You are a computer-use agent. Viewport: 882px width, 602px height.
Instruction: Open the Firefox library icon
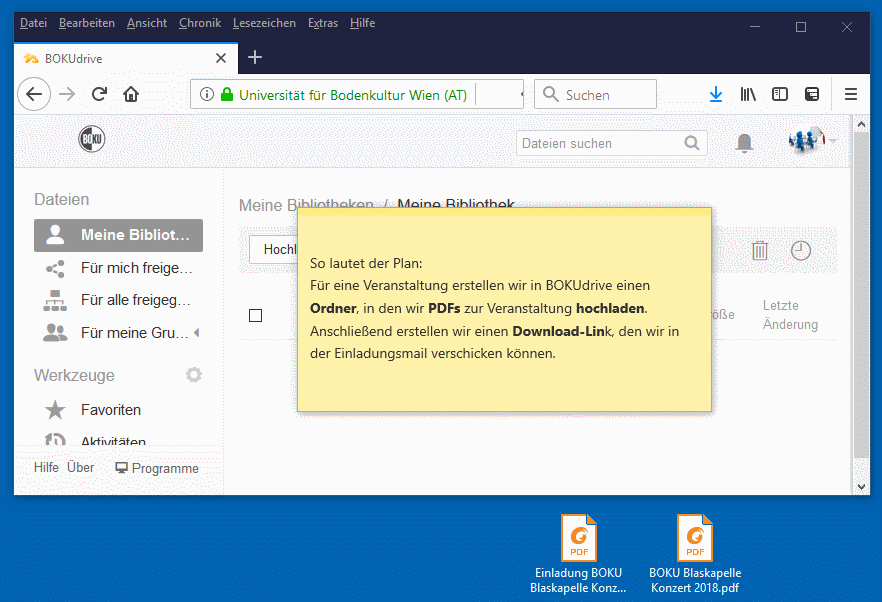(748, 94)
